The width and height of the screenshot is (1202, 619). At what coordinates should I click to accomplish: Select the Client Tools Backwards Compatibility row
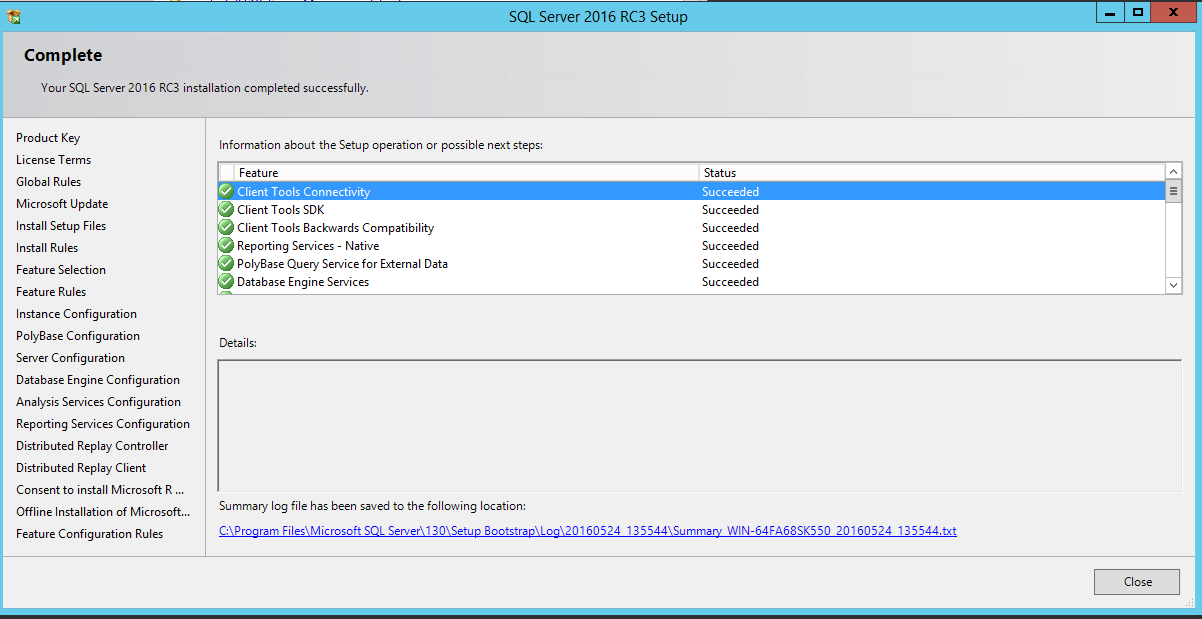coord(691,228)
